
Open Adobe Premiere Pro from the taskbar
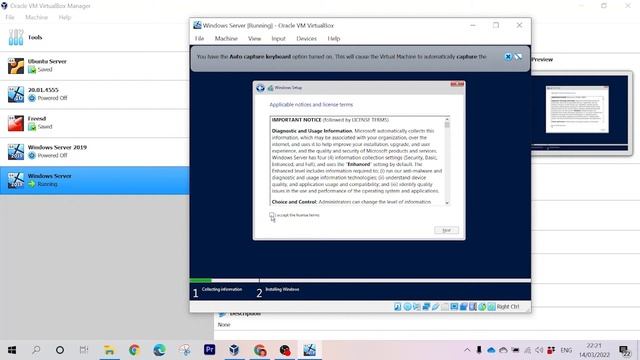pos(209,350)
